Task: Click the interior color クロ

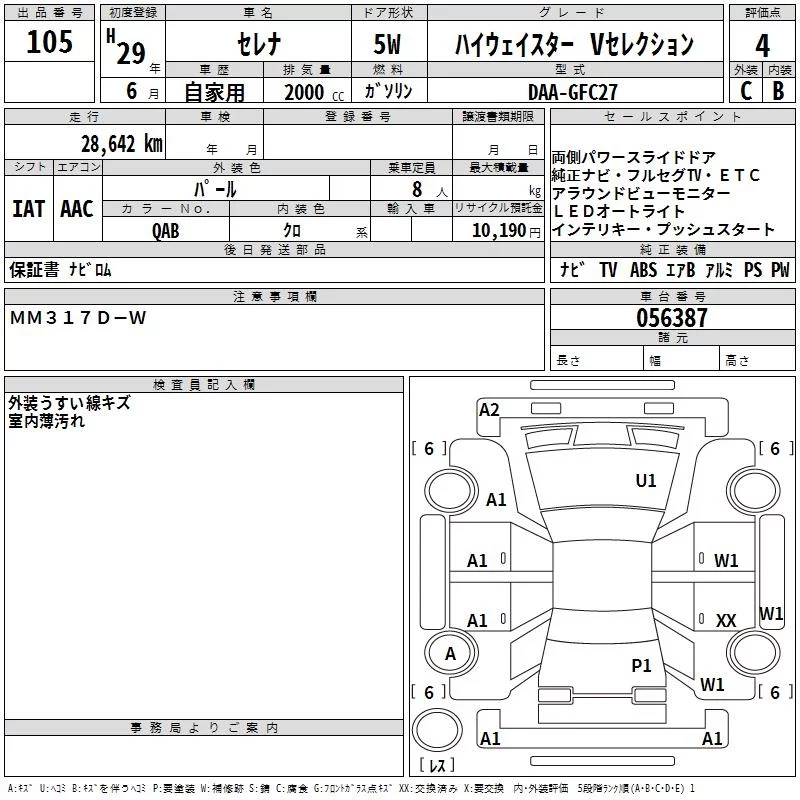Action: coord(292,230)
